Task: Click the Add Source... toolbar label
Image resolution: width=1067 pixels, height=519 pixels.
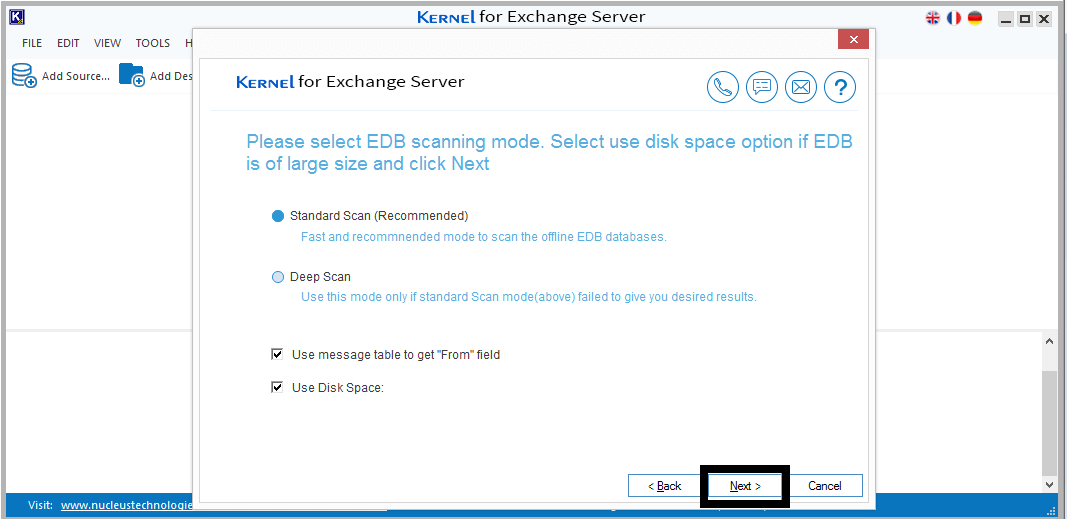Action: [76, 76]
